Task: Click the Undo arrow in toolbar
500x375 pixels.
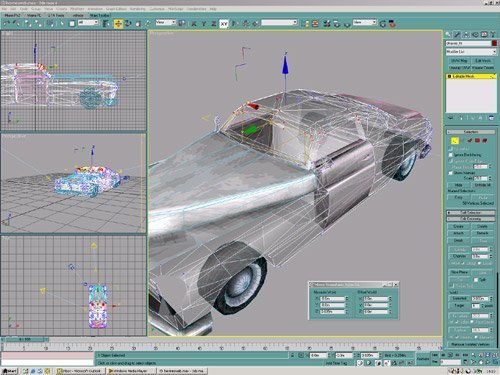Action: coord(7,24)
